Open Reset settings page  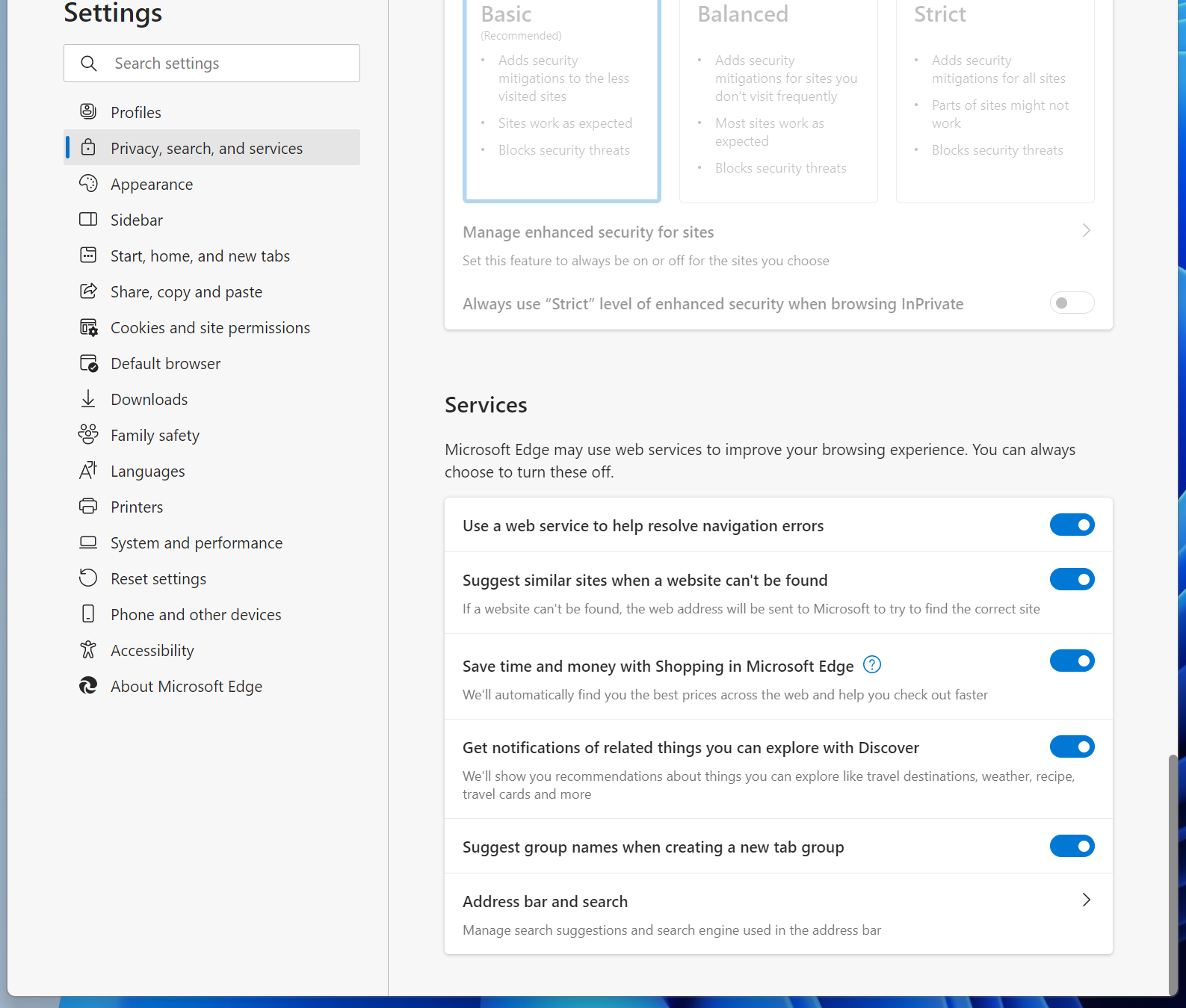pyautogui.click(x=212, y=578)
